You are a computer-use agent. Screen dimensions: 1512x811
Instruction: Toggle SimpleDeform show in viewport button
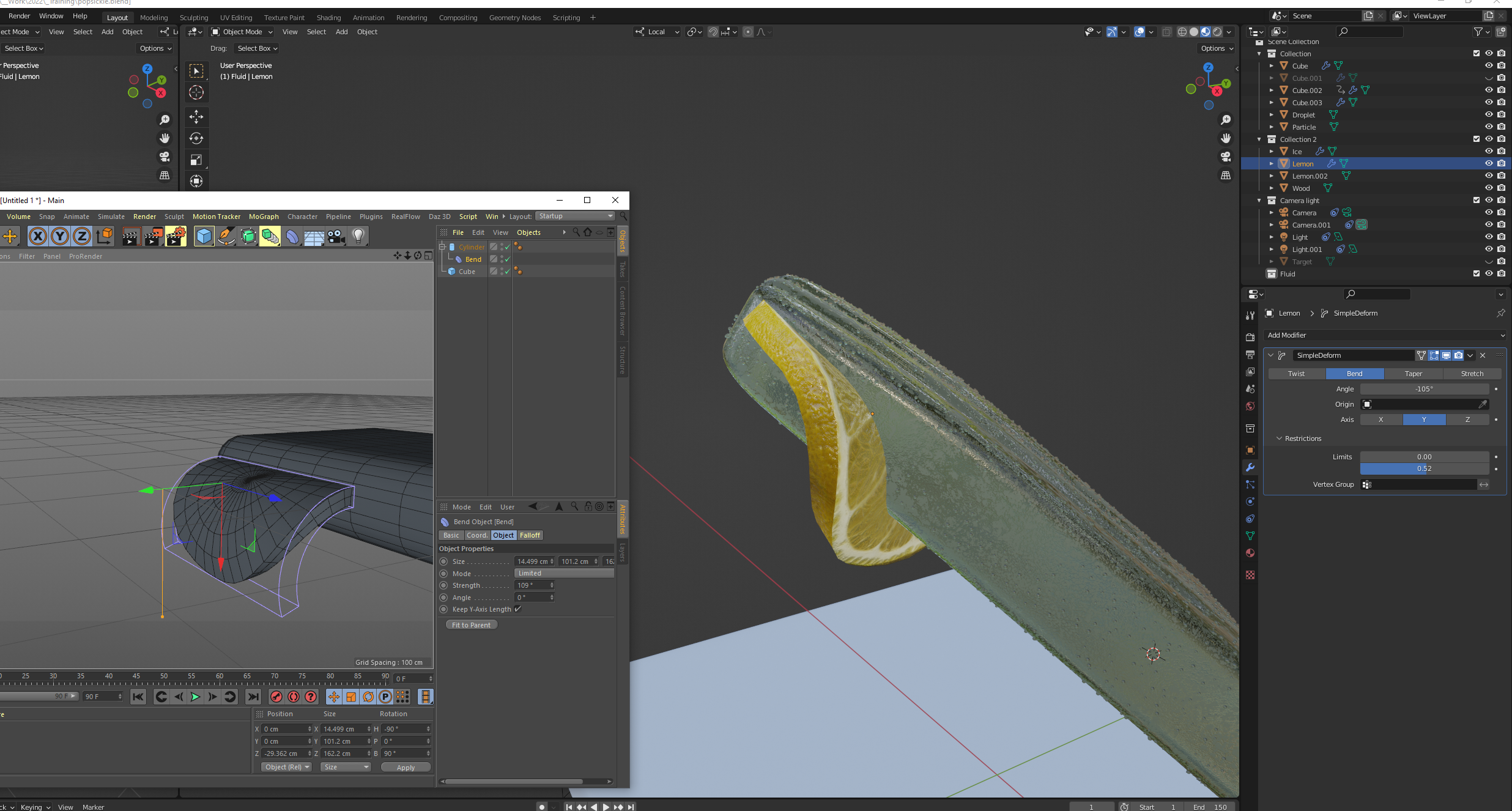(x=1446, y=355)
